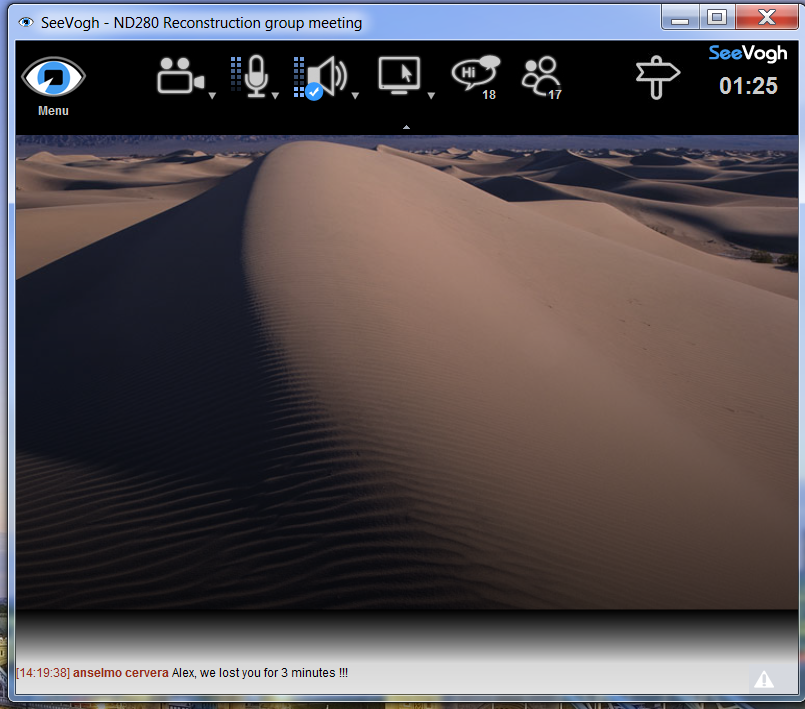Click the SeeVogh logo text

coord(748,54)
